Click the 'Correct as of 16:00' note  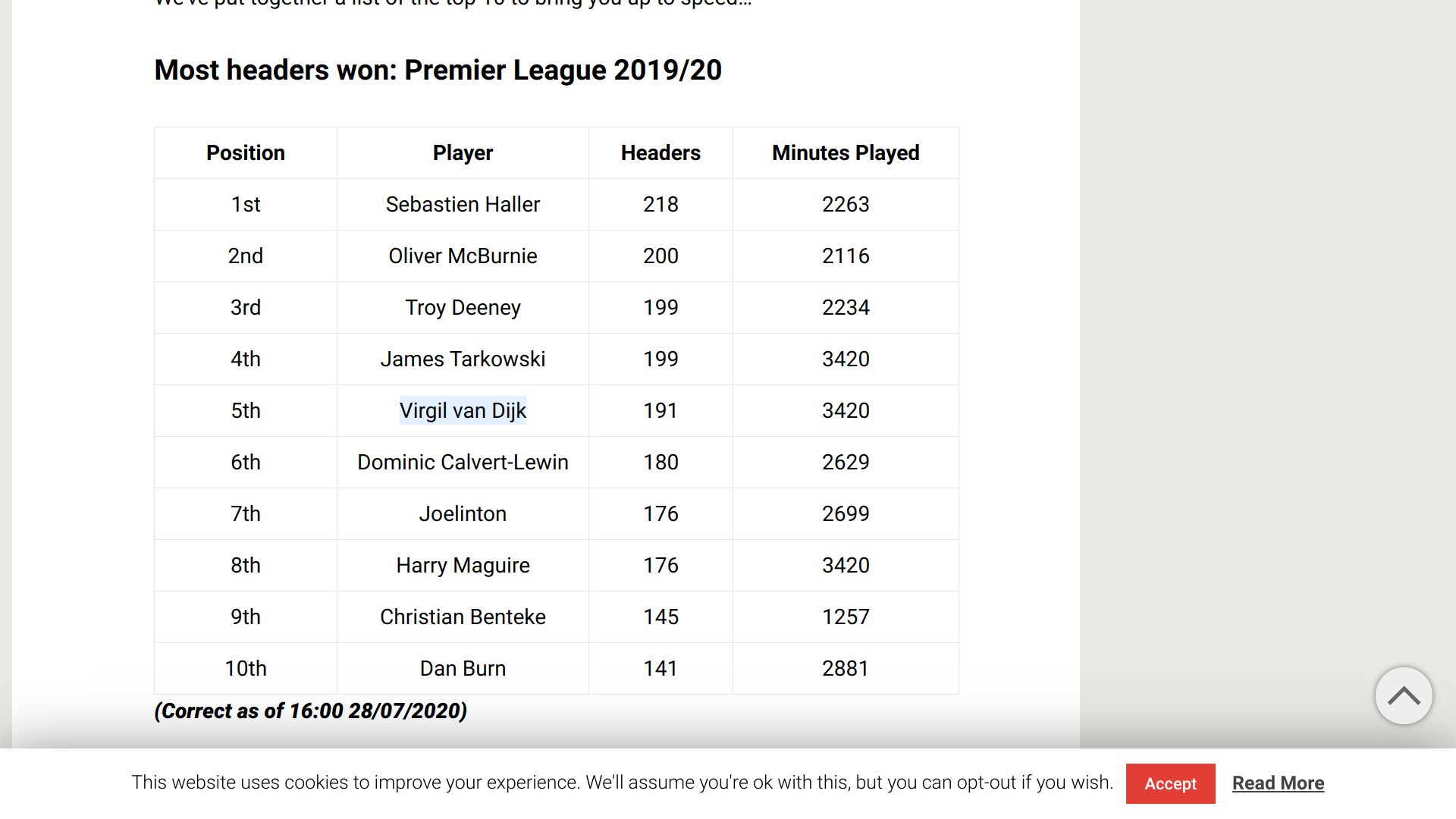(x=310, y=711)
